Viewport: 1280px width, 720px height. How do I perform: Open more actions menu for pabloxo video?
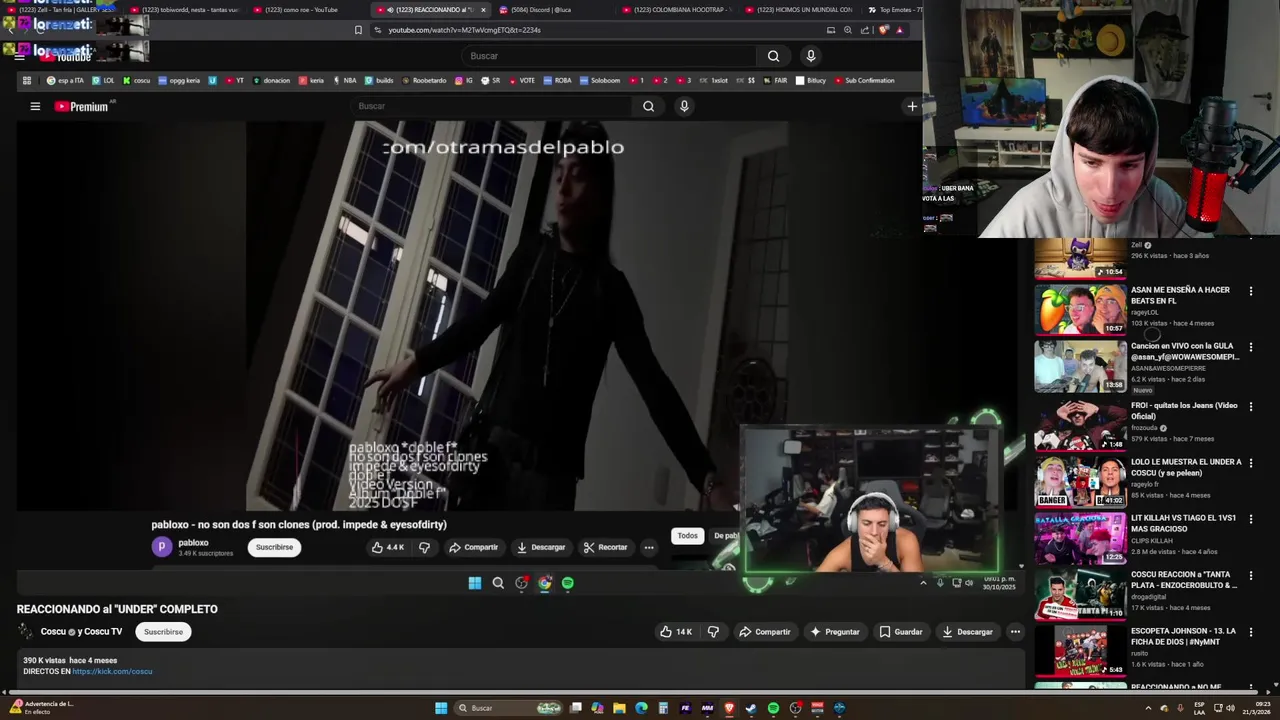pos(649,547)
